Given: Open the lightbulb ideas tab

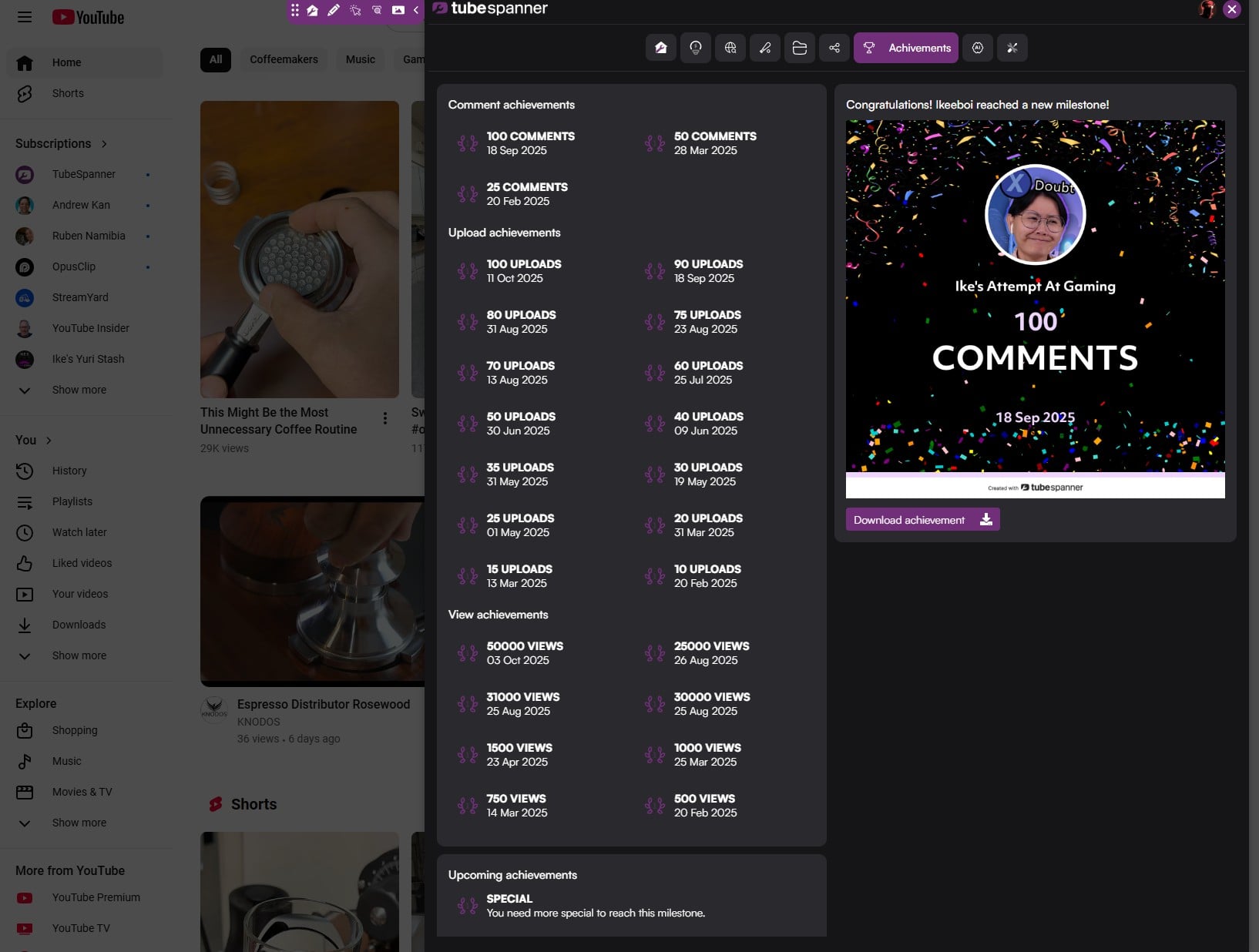Looking at the screenshot, I should tap(696, 48).
